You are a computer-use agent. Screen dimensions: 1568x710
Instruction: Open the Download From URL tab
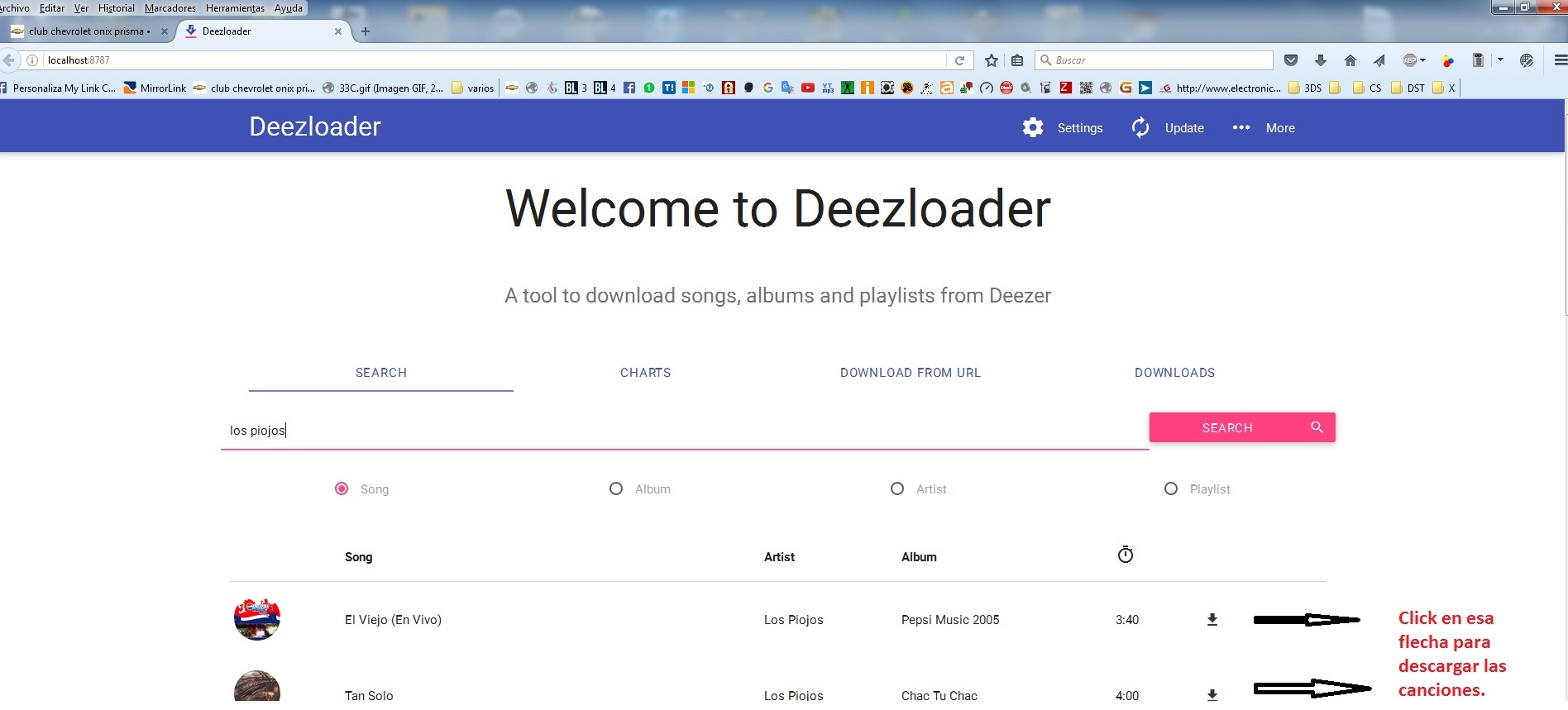pyautogui.click(x=910, y=373)
